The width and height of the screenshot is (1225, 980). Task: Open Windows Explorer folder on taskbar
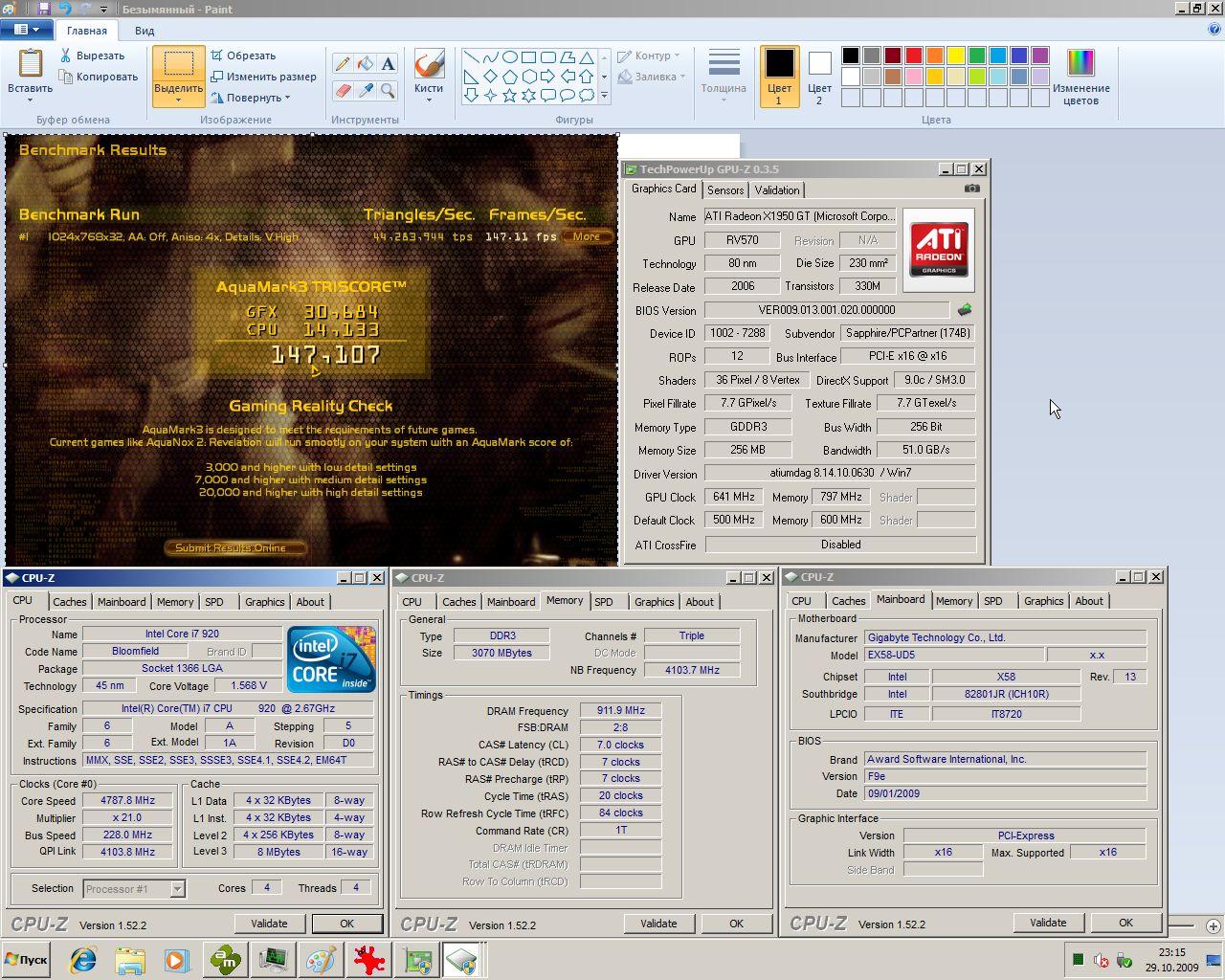(x=130, y=960)
